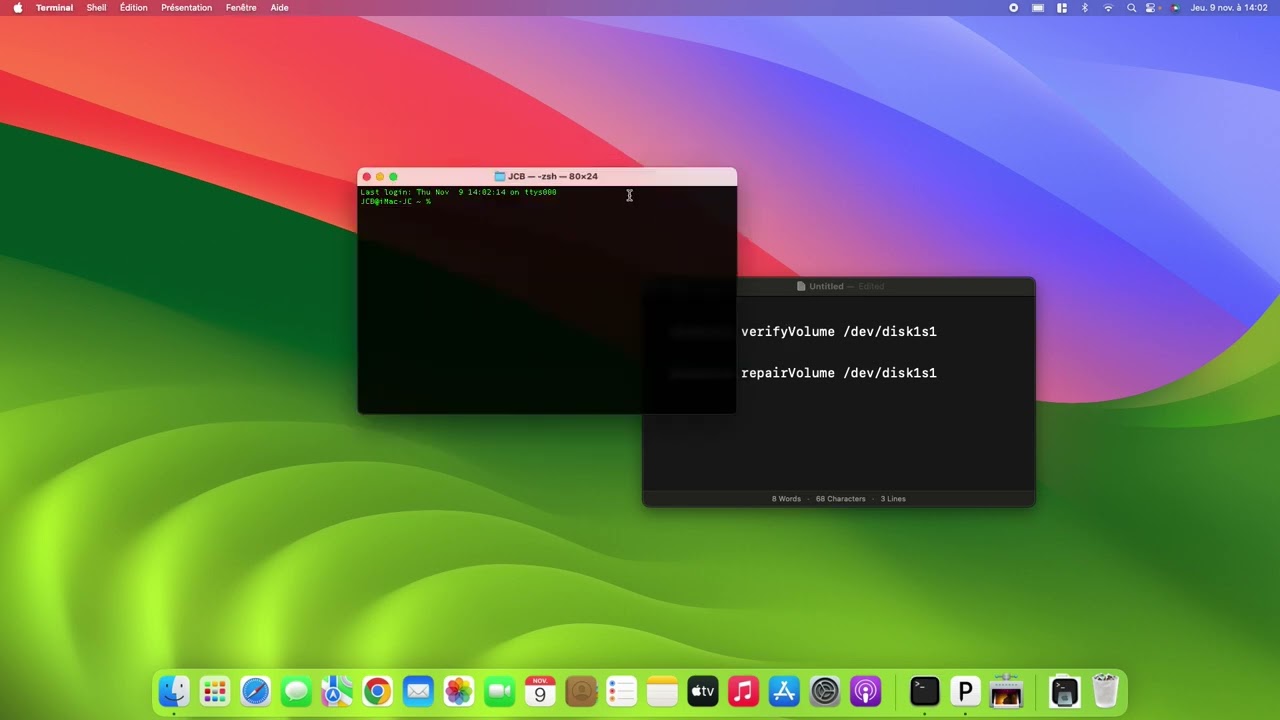The image size is (1280, 720).
Task: Click the Untitled document title in editor window
Action: 826,286
